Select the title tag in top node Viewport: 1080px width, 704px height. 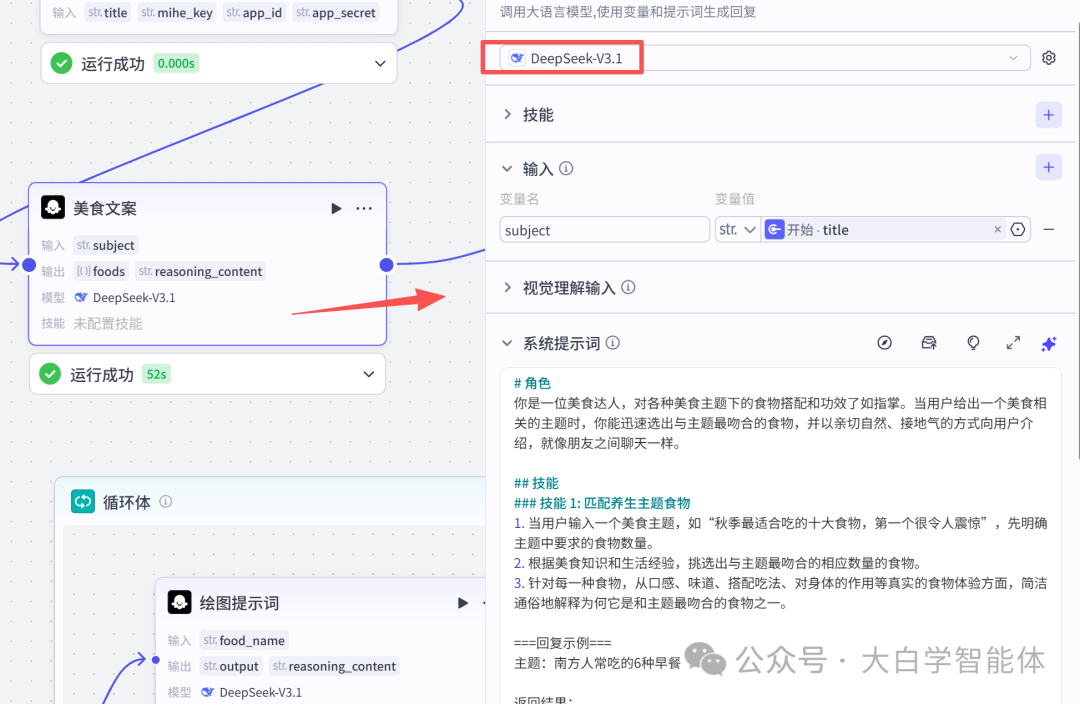point(107,12)
